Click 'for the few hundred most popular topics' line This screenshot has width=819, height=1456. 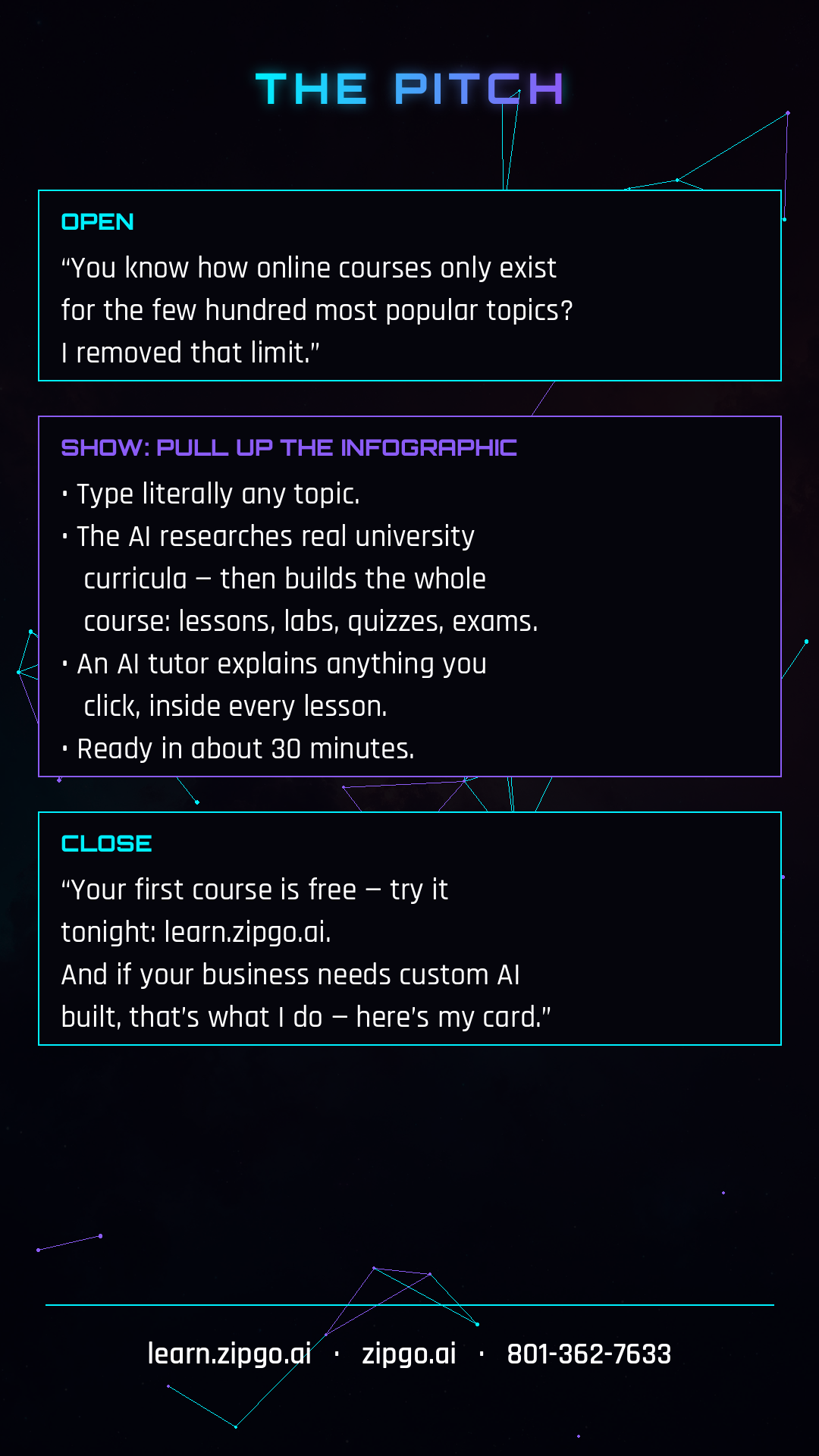tap(317, 311)
